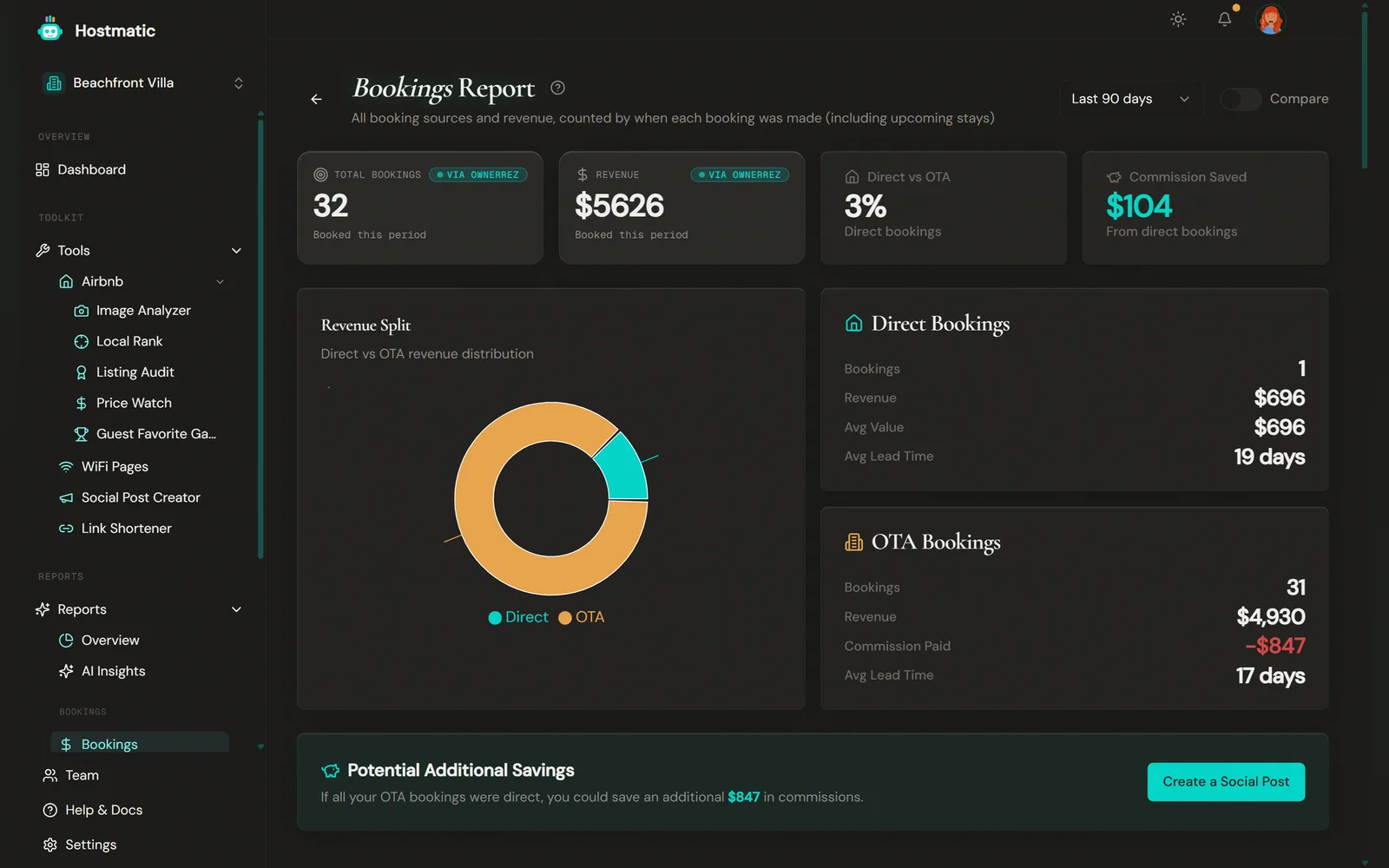Open the user profile avatar
This screenshot has width=1389, height=868.
click(x=1271, y=19)
